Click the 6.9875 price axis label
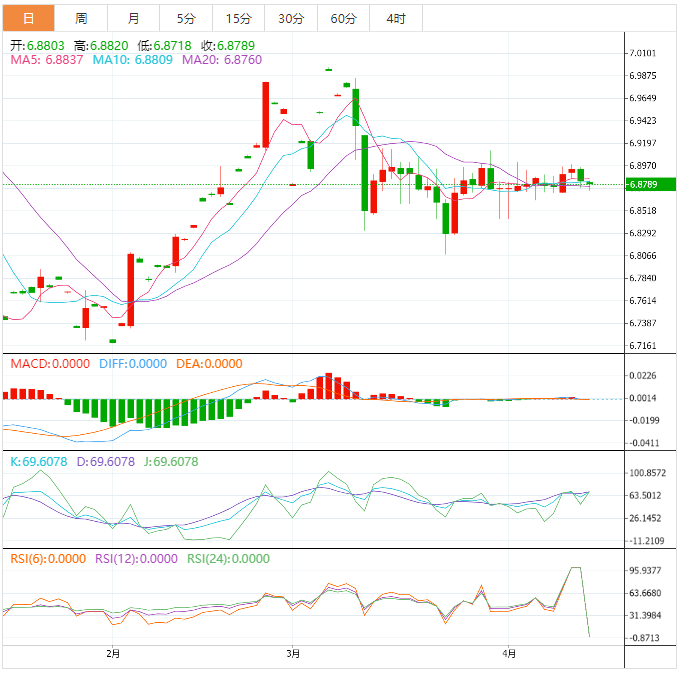 pyautogui.click(x=643, y=76)
